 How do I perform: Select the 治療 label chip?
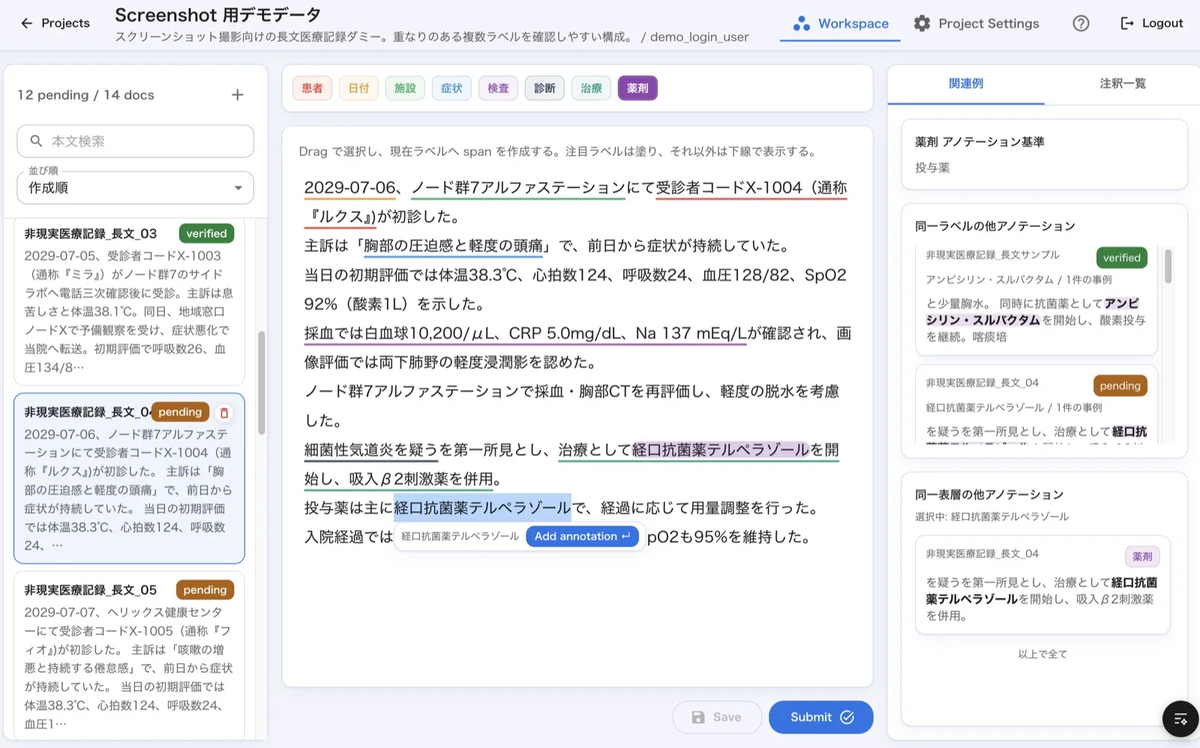coord(591,88)
